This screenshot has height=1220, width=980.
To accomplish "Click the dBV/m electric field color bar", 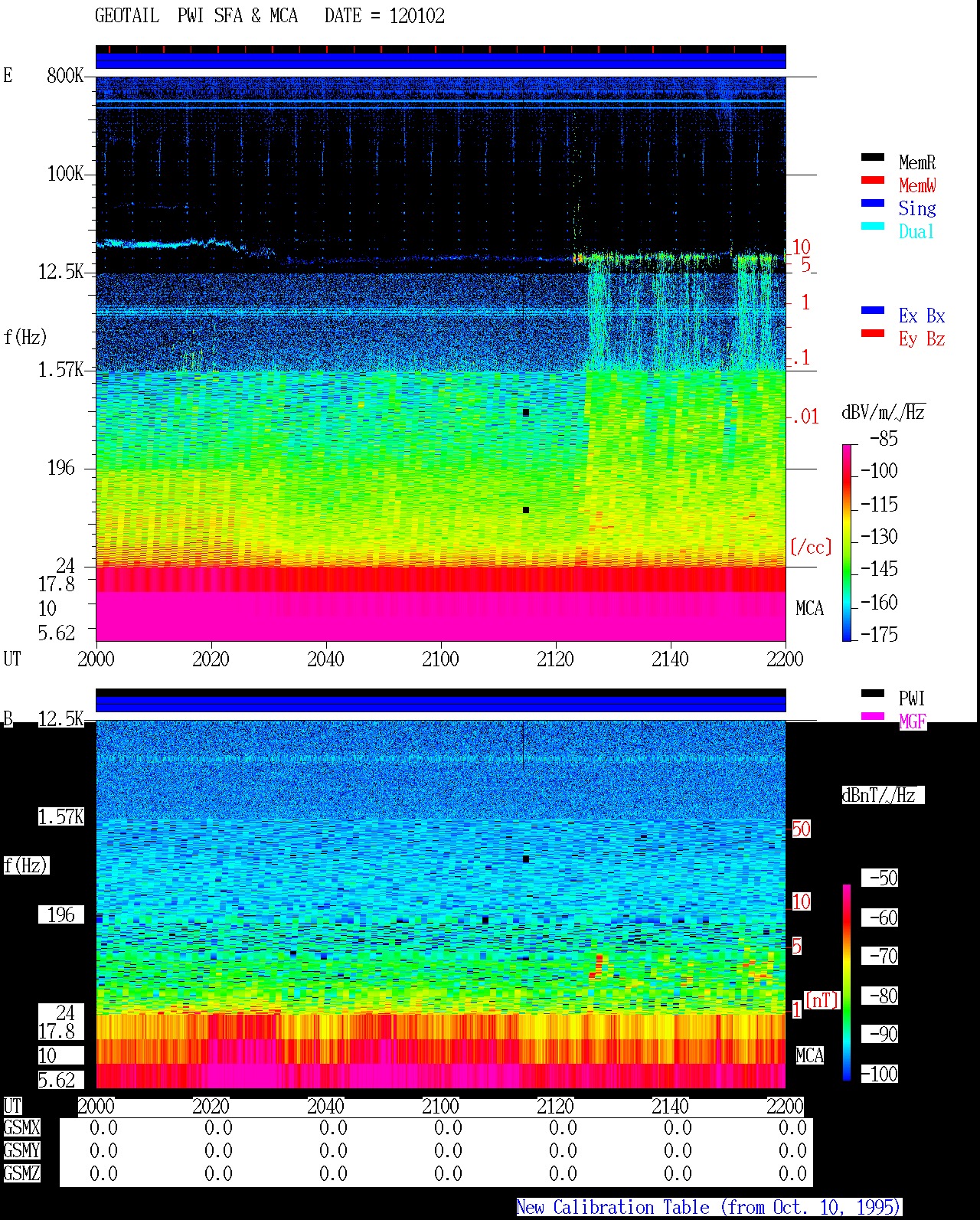I will pyautogui.click(x=847, y=542).
